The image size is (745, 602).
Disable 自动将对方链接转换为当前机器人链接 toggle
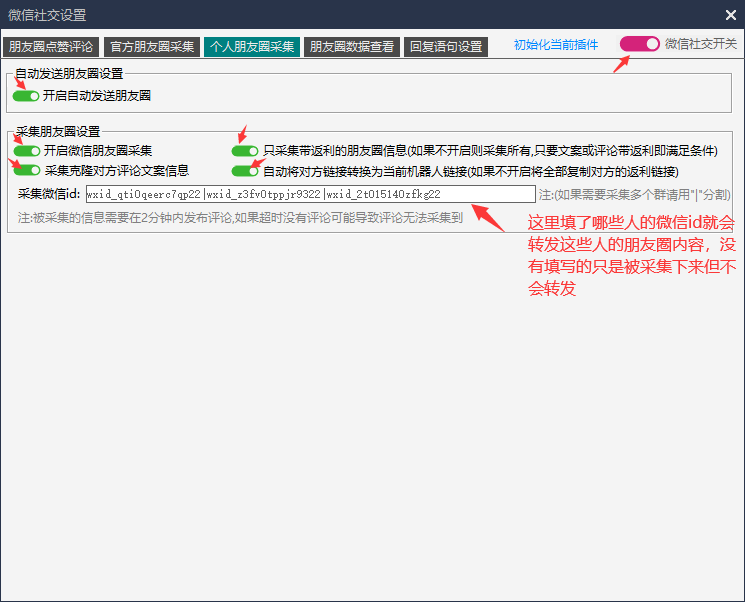(x=245, y=171)
